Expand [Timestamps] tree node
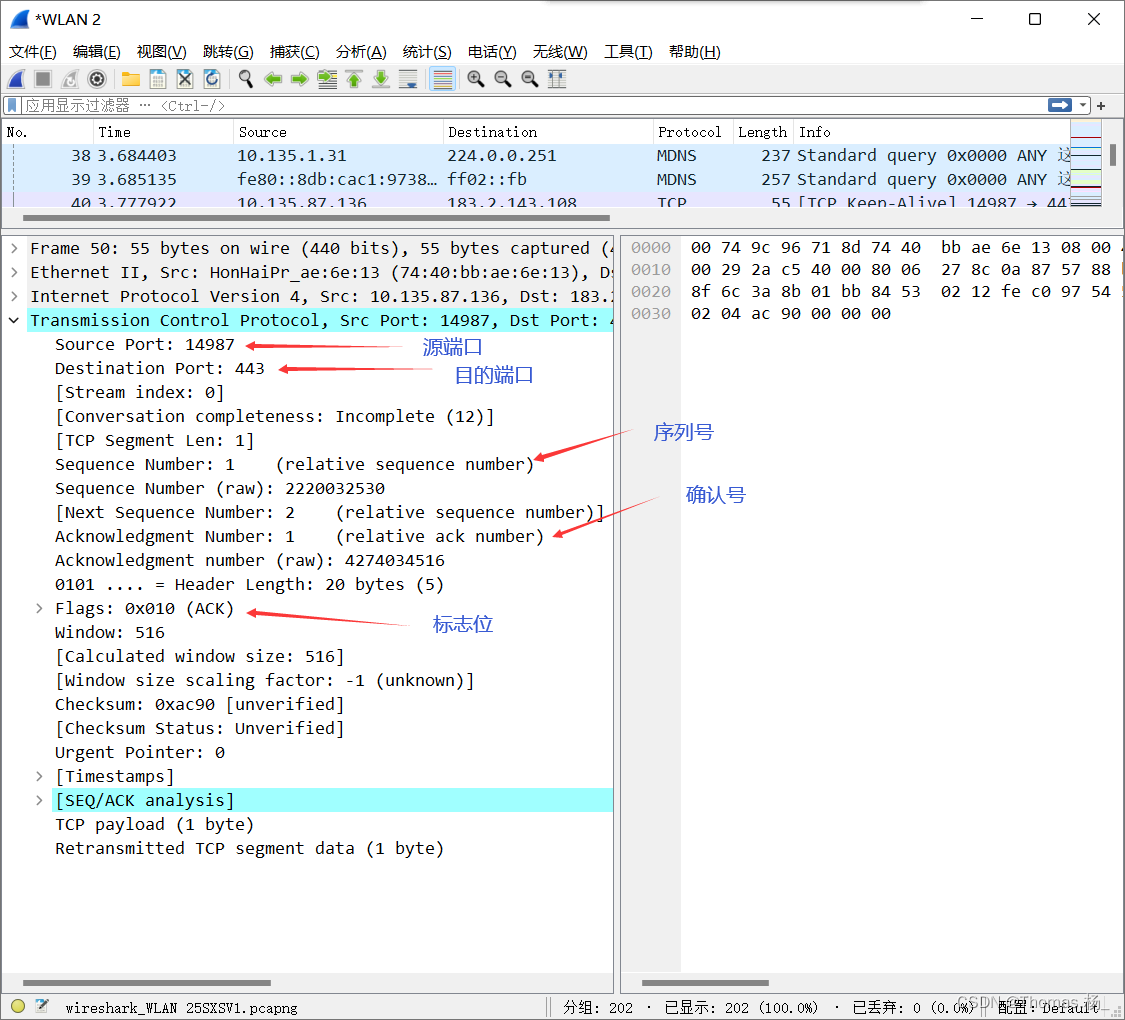Viewport: 1125px width, 1020px height. pos(39,776)
